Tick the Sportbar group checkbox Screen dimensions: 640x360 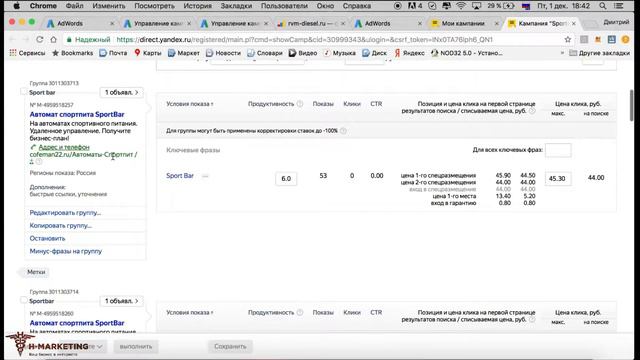[24, 300]
